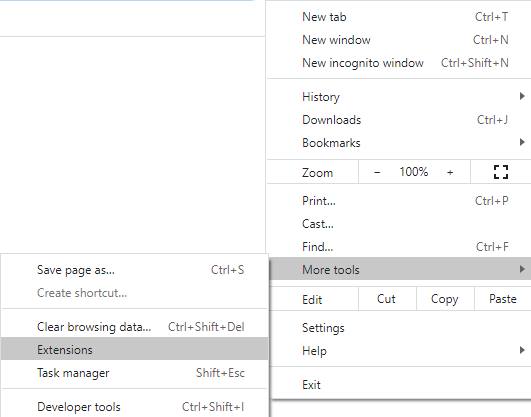Expand the History submenu arrow
The height and width of the screenshot is (417, 531).
pos(522,97)
